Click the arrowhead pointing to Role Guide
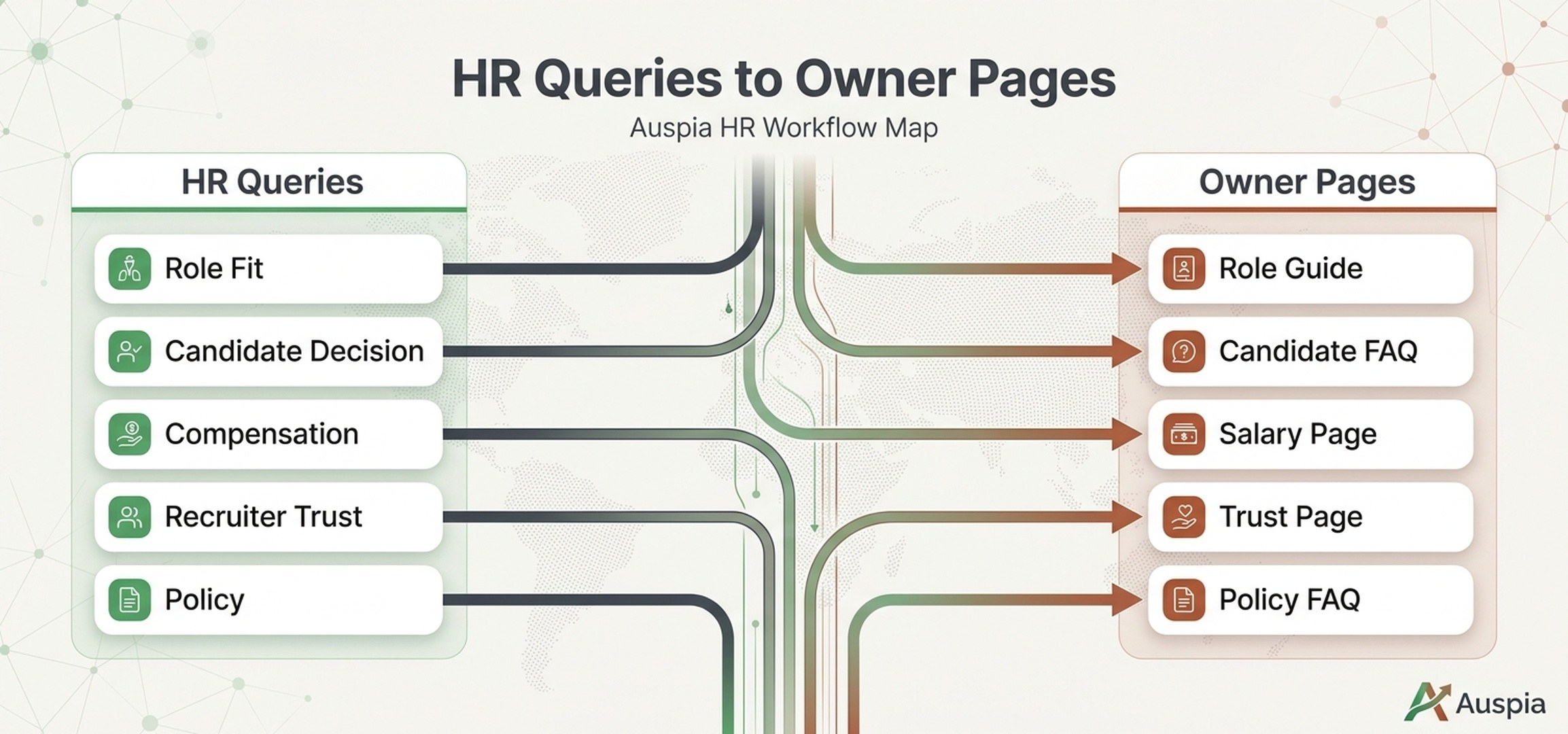This screenshot has height=734, width=1568. [x=1127, y=268]
